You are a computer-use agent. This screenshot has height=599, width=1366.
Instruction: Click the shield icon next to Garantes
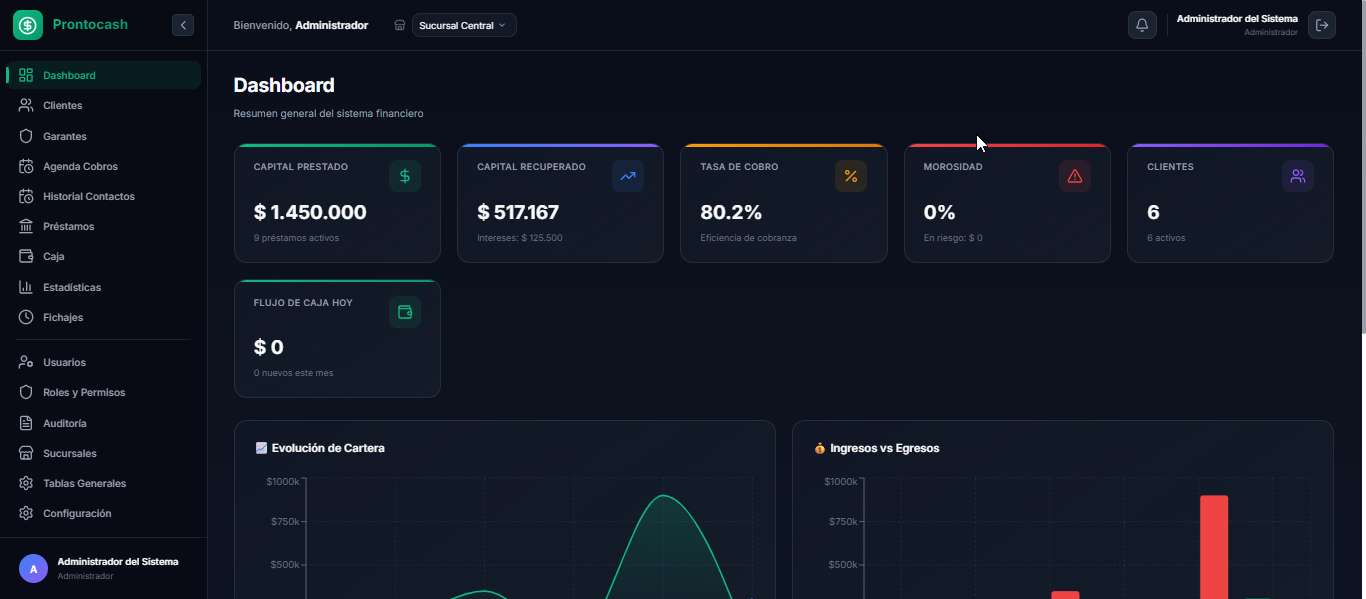26,136
